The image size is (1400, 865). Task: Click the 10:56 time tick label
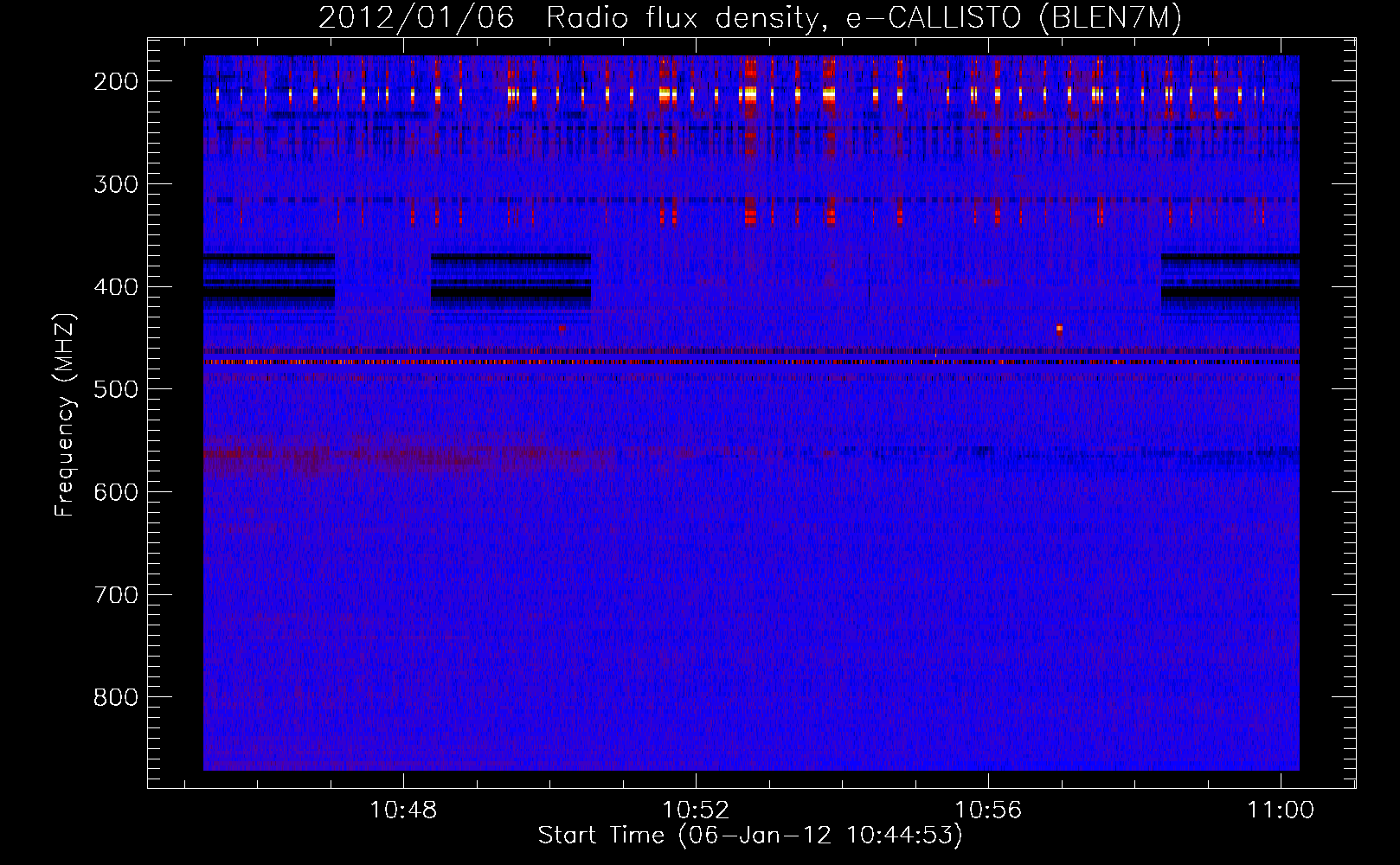point(988,811)
